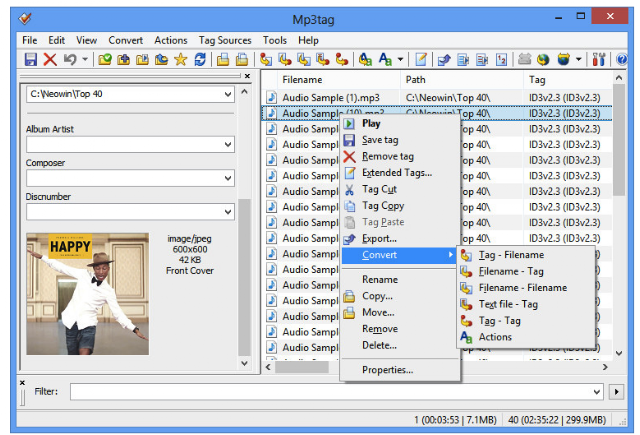Choose Rename in the context menu
The image size is (640, 435).
400,280
